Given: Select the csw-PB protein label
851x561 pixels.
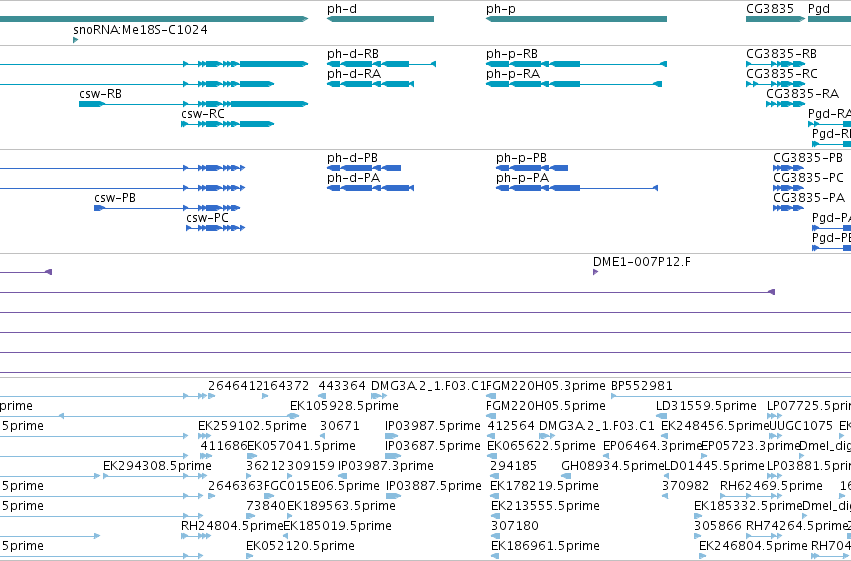Looking at the screenshot, I should 115,198.
